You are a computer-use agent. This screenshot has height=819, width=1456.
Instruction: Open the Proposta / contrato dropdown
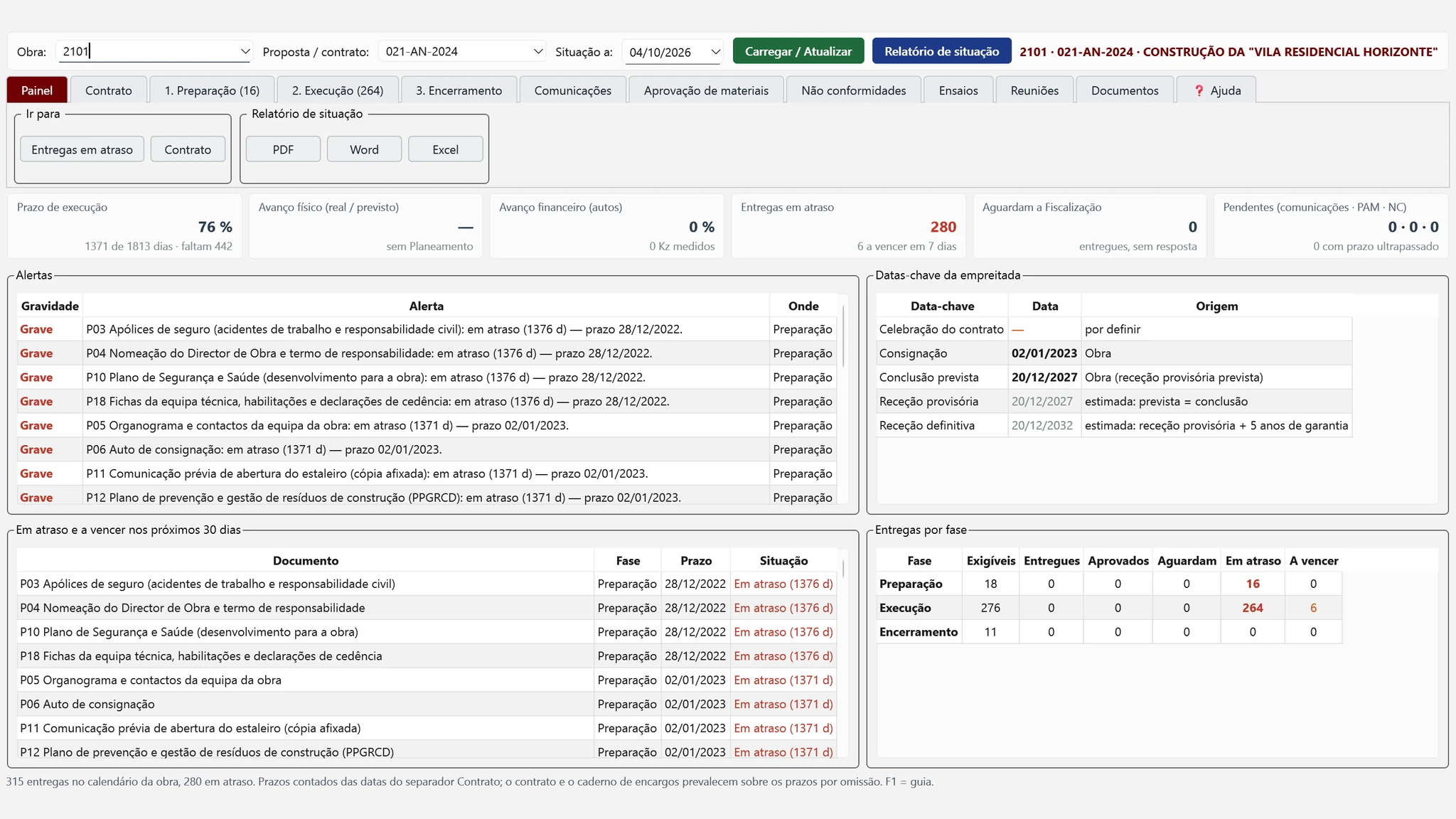pos(462,51)
